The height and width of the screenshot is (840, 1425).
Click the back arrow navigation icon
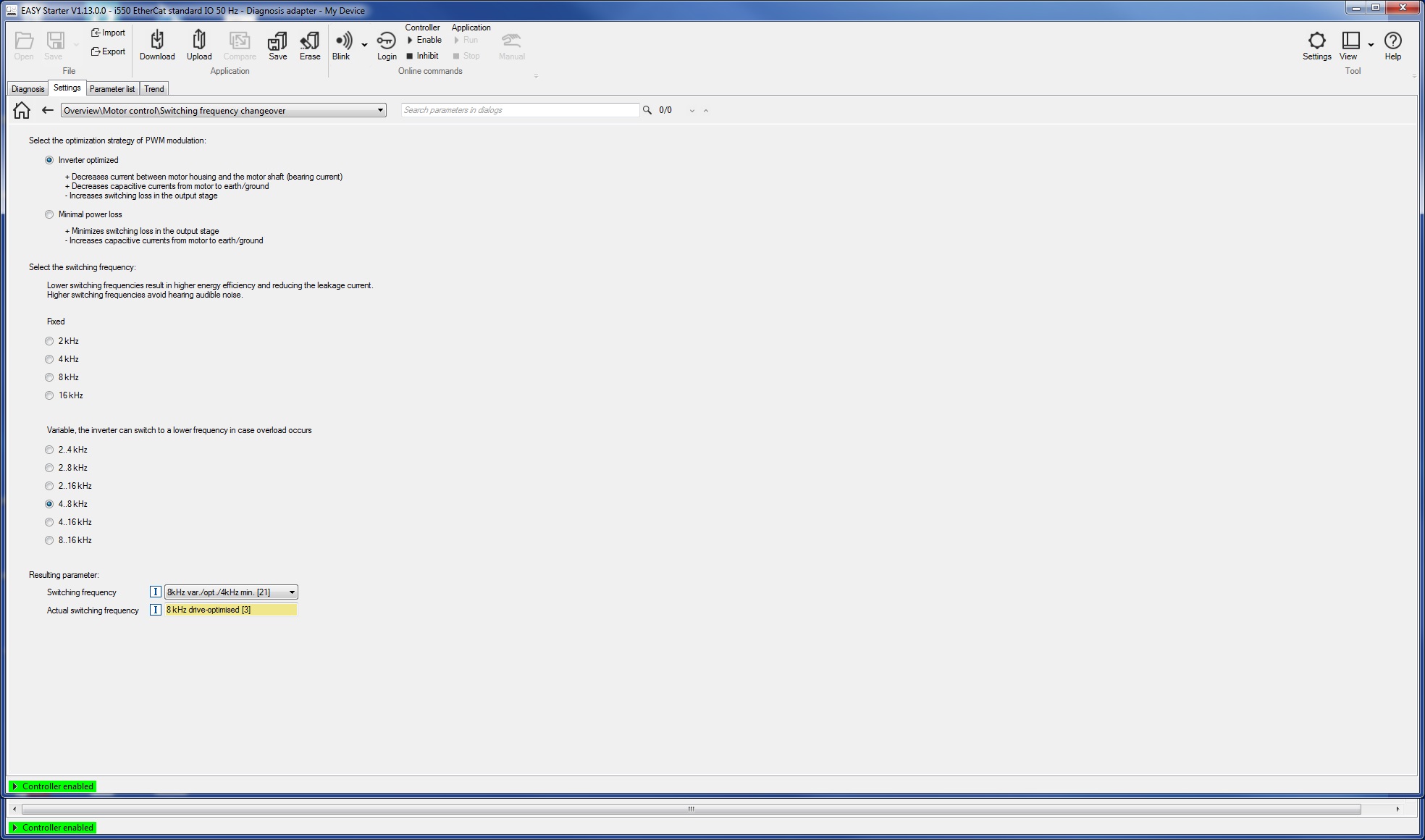[x=48, y=110]
